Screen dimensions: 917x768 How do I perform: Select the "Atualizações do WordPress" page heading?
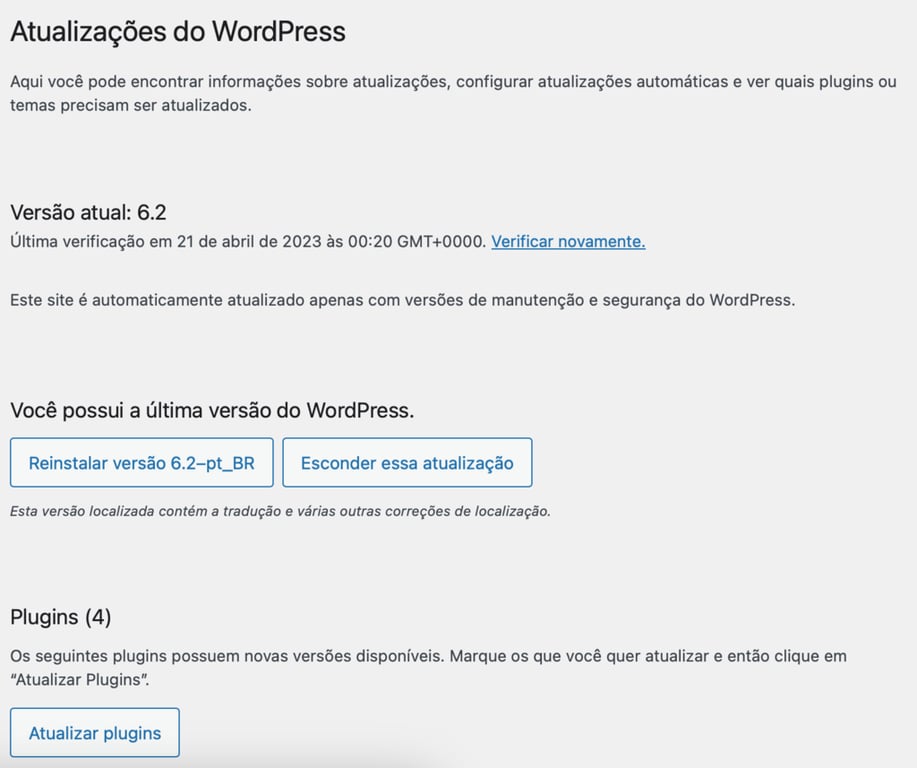tap(177, 31)
